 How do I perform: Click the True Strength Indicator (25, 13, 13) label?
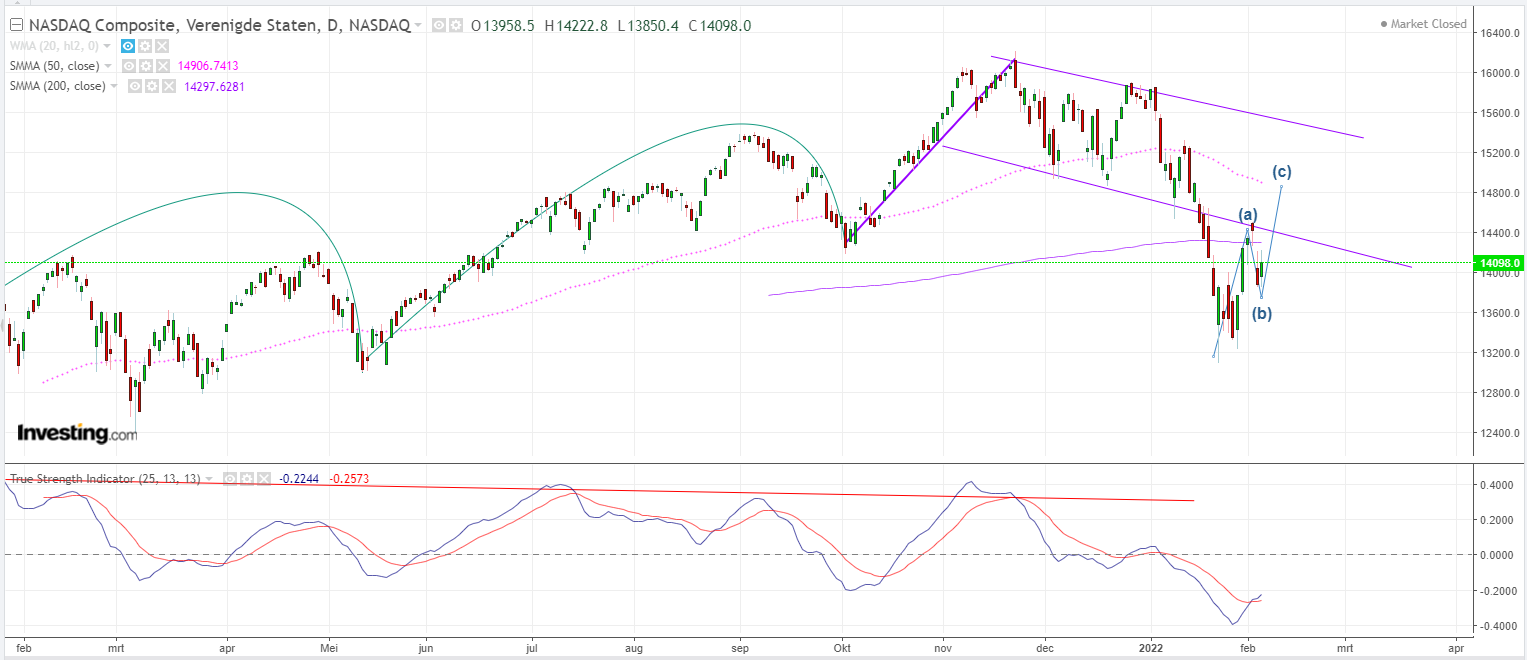point(106,479)
